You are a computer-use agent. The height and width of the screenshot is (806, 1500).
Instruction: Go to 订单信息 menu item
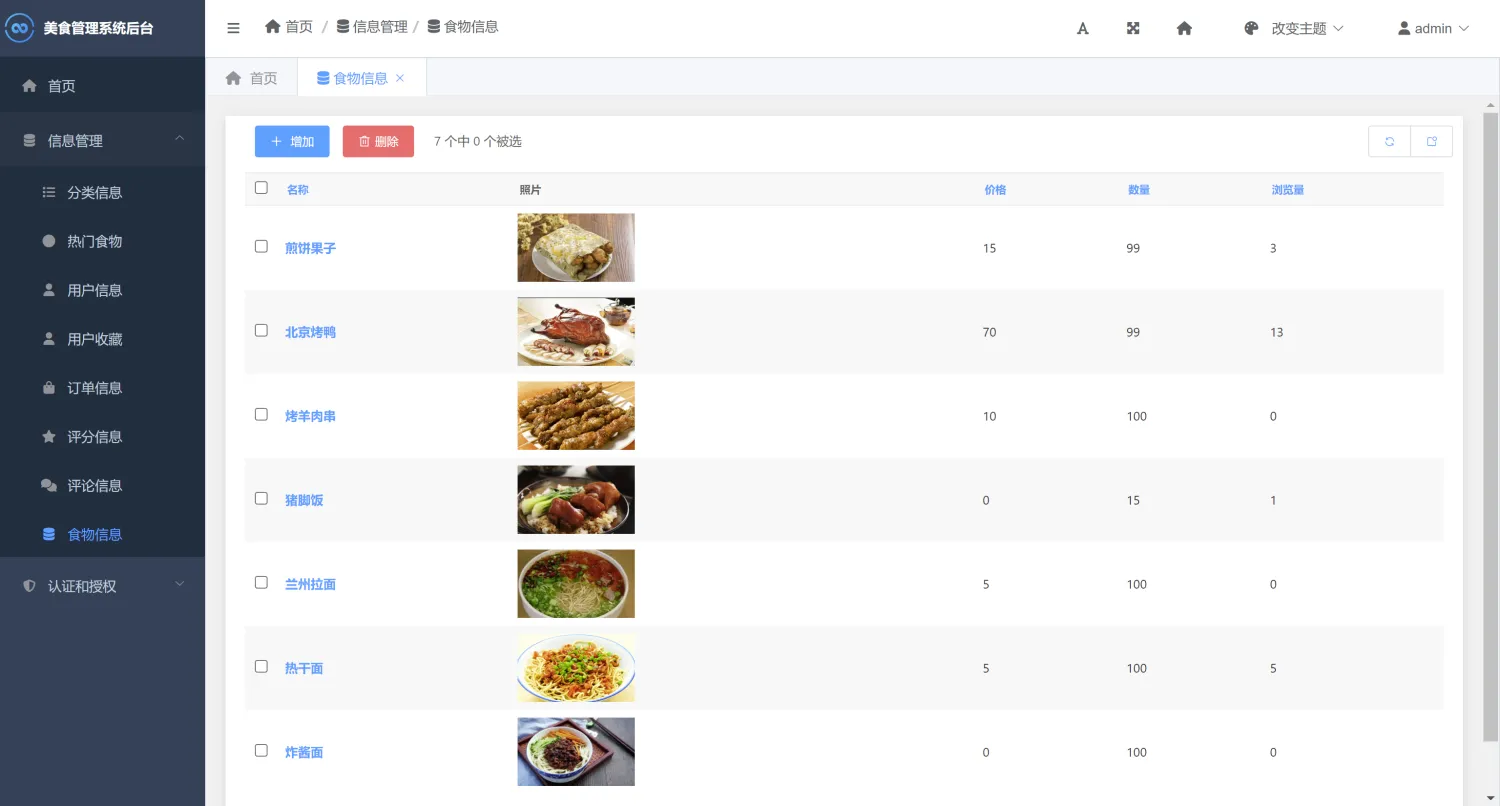click(x=95, y=388)
